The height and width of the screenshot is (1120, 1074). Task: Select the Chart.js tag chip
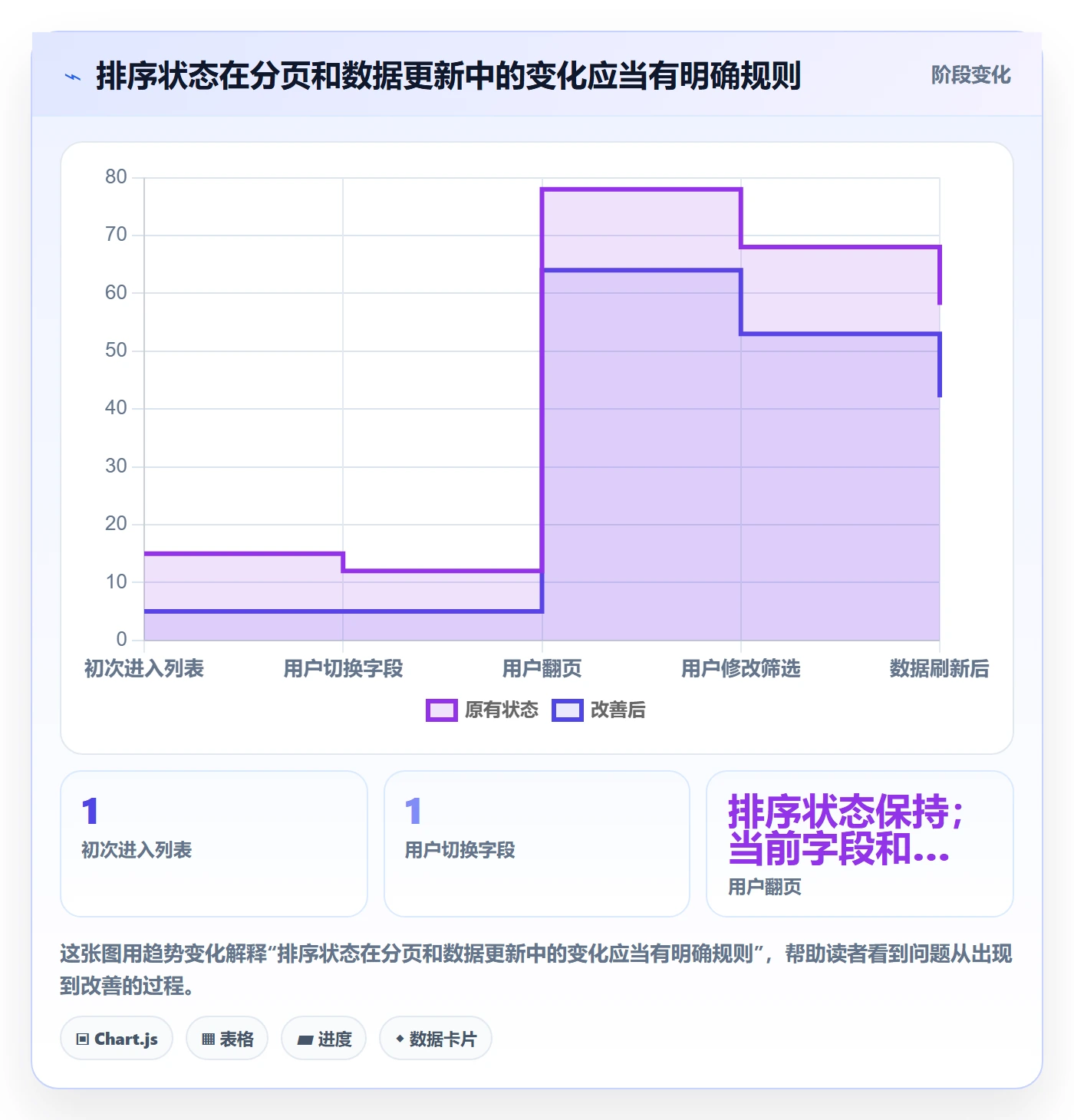[x=117, y=1039]
